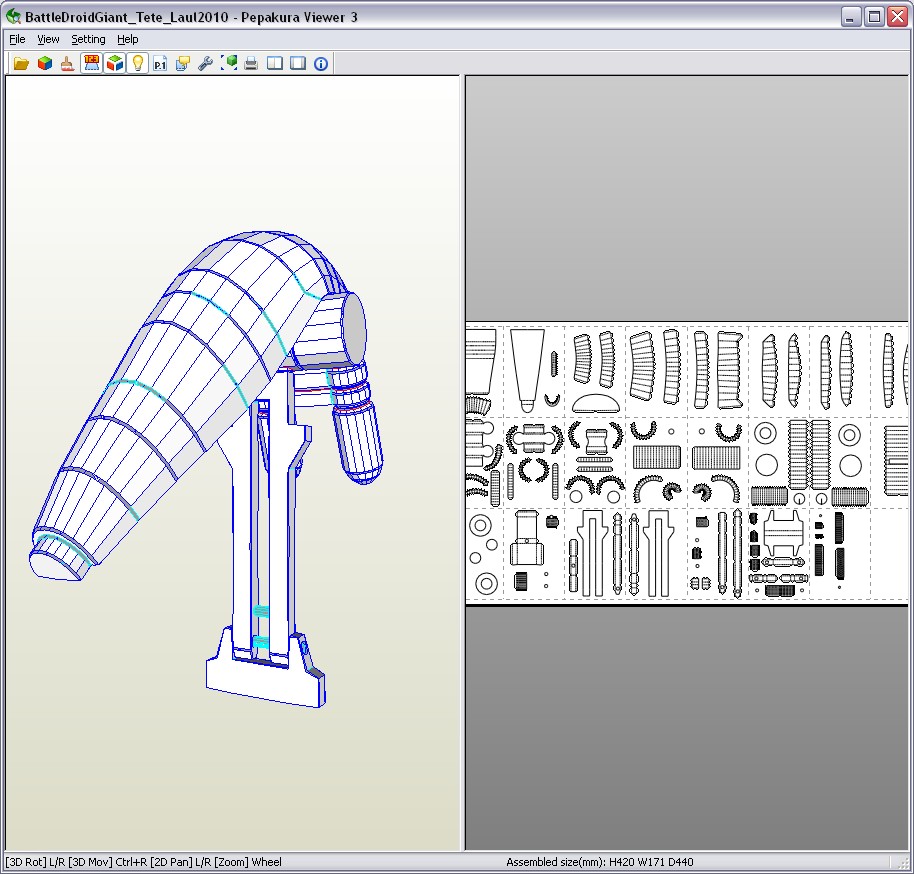Screen dimensions: 914x874
Task: Select the cone-shaped part on pattern sheet
Action: (526, 362)
